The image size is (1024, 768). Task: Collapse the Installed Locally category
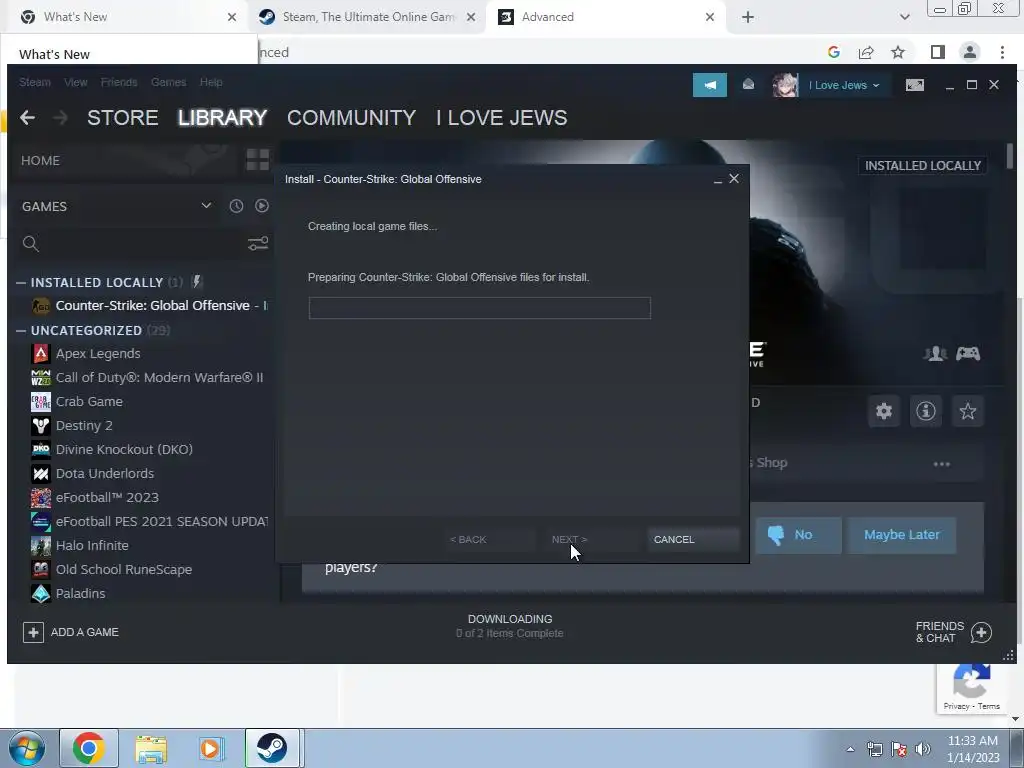(21, 282)
